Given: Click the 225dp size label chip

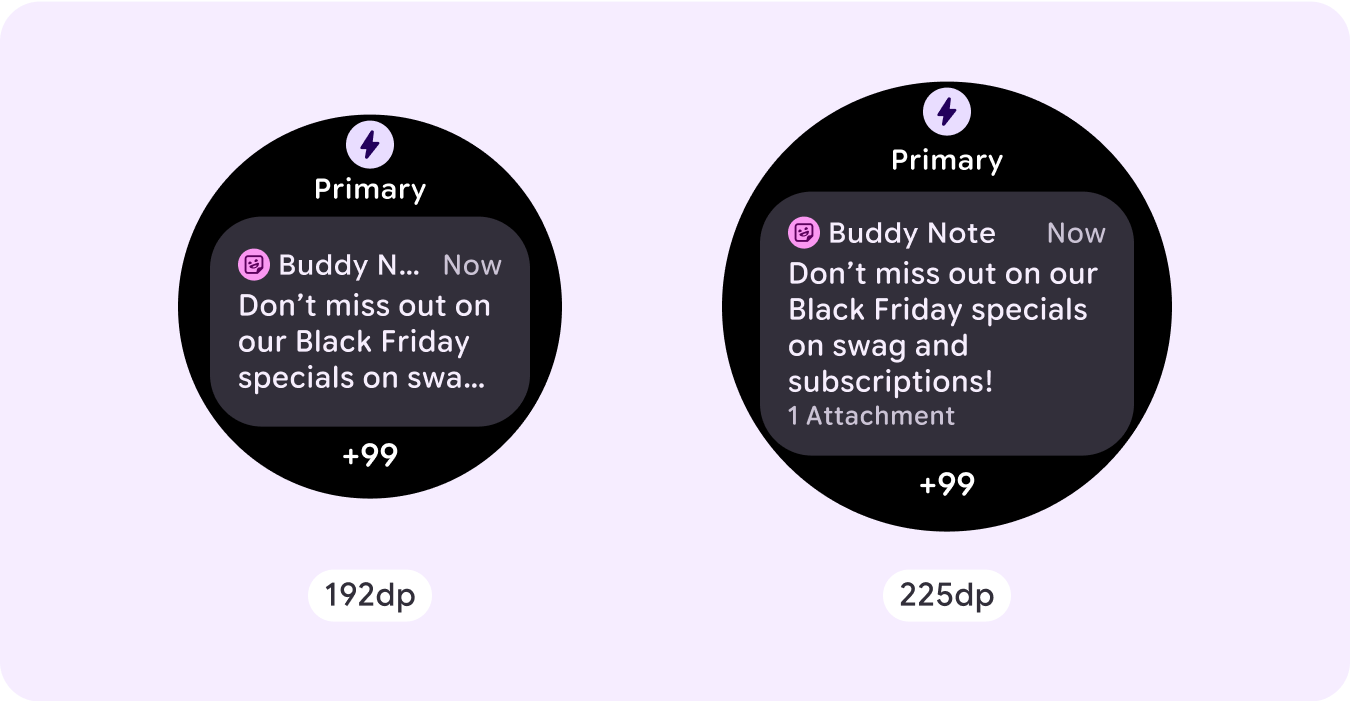Looking at the screenshot, I should pos(946,596).
